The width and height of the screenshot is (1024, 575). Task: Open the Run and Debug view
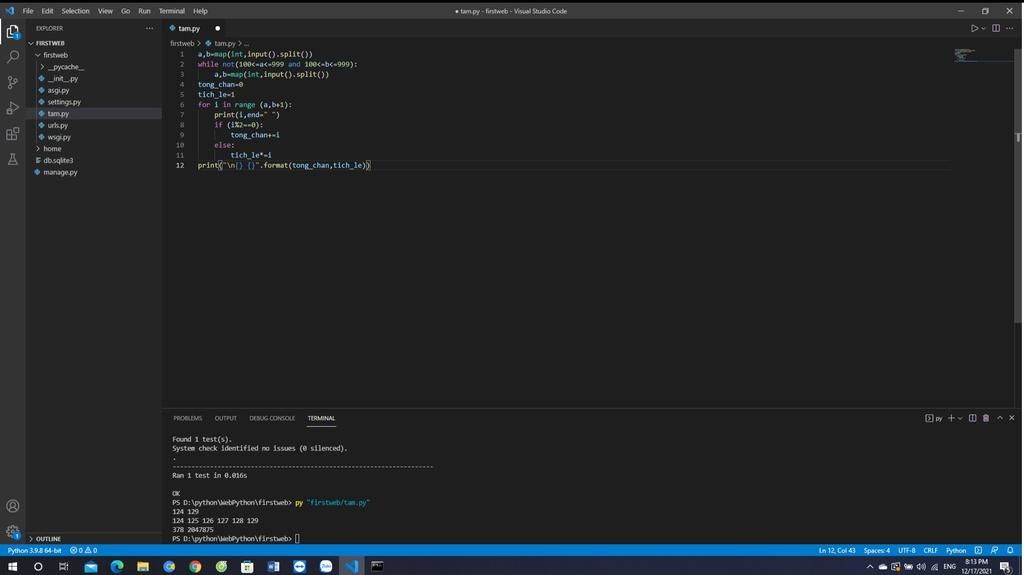click(x=12, y=108)
